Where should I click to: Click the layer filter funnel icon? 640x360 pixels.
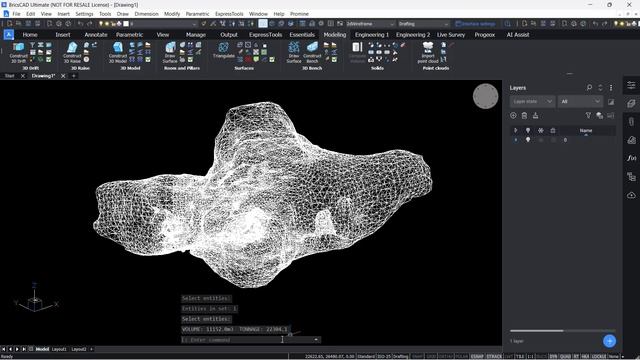pyautogui.click(x=588, y=116)
